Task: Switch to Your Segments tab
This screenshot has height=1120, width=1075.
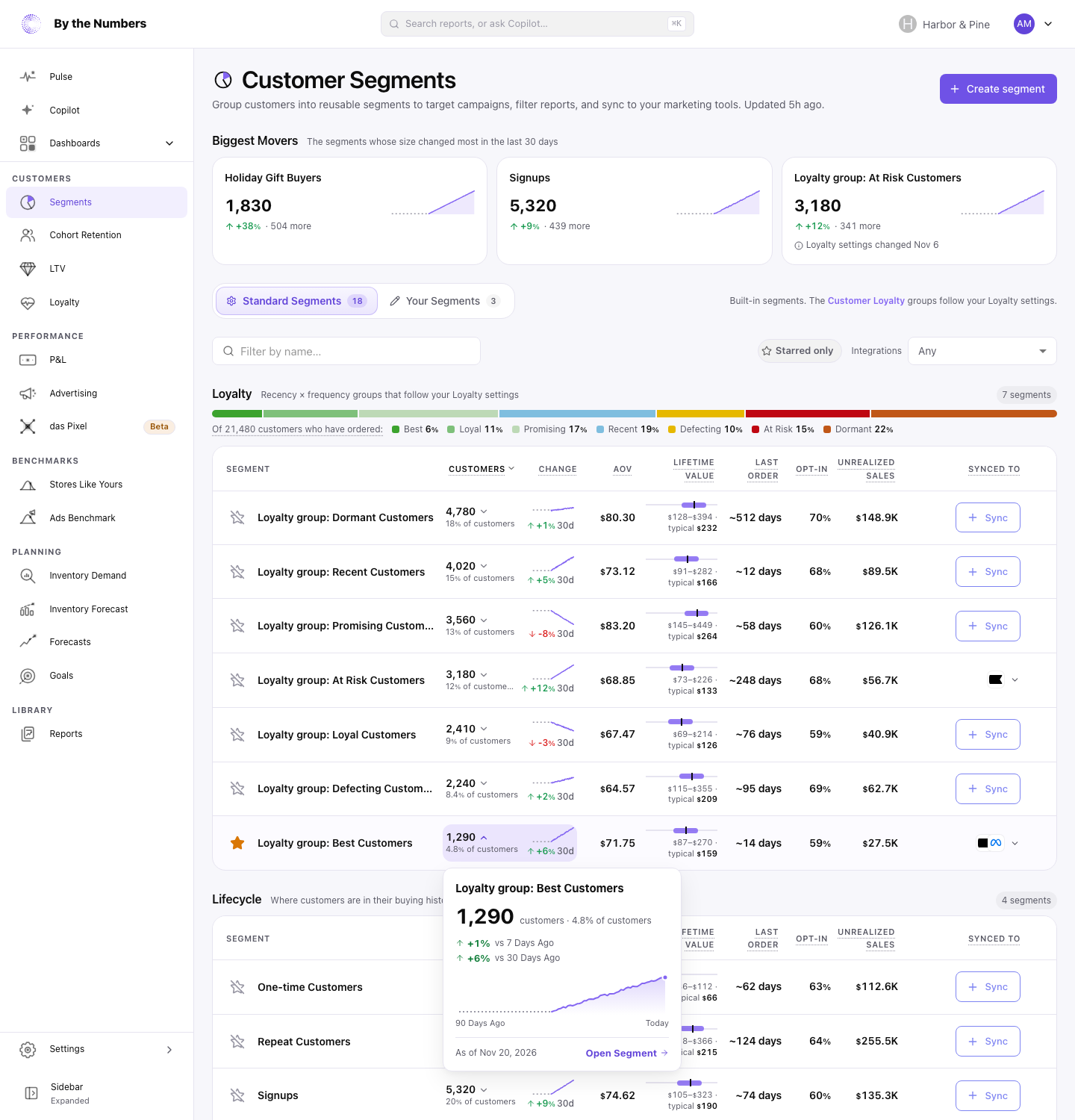Action: (x=444, y=301)
